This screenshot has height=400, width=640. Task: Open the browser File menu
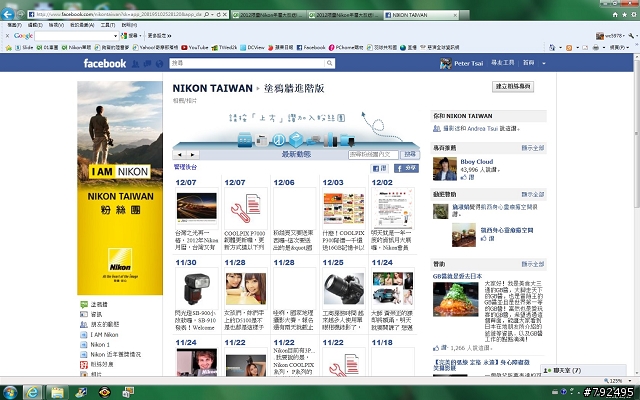(14, 25)
